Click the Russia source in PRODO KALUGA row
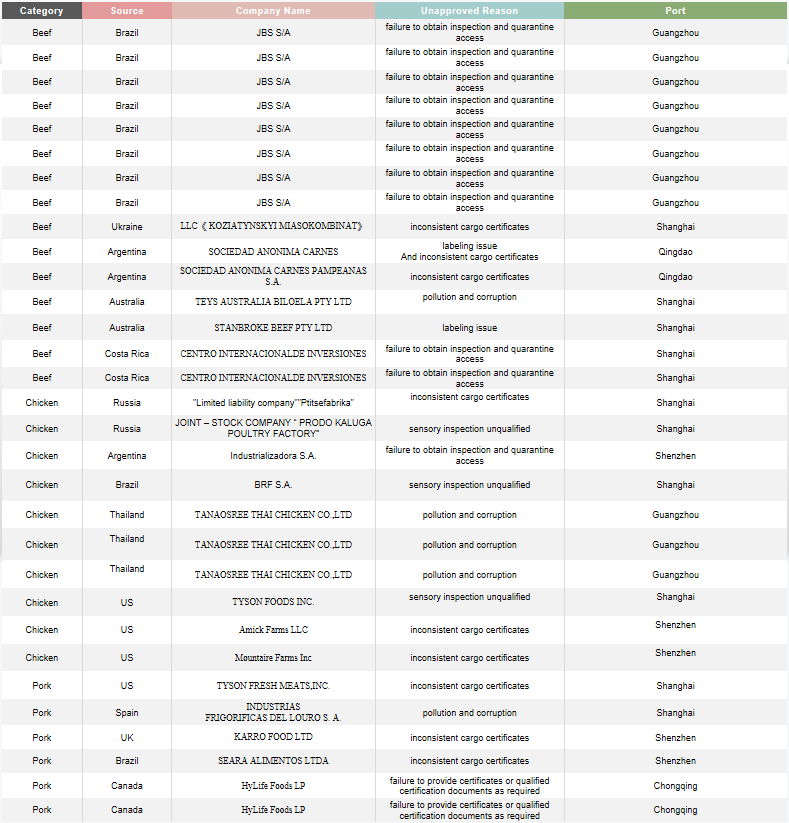 (x=127, y=429)
